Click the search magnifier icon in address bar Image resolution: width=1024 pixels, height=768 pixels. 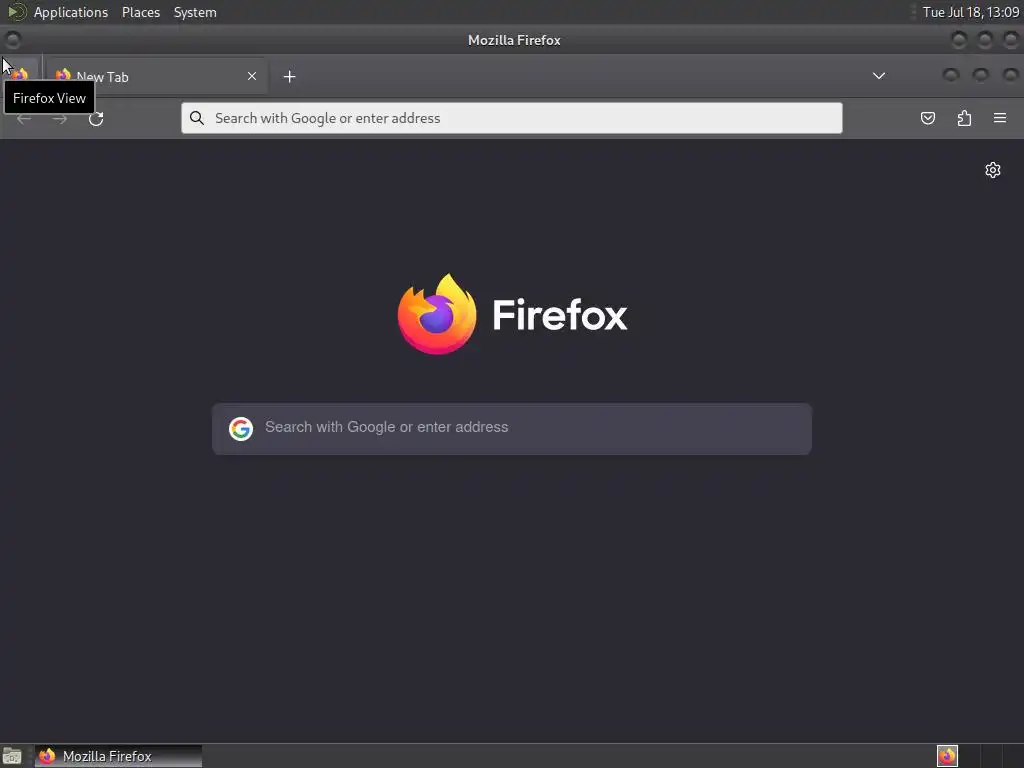click(x=197, y=118)
